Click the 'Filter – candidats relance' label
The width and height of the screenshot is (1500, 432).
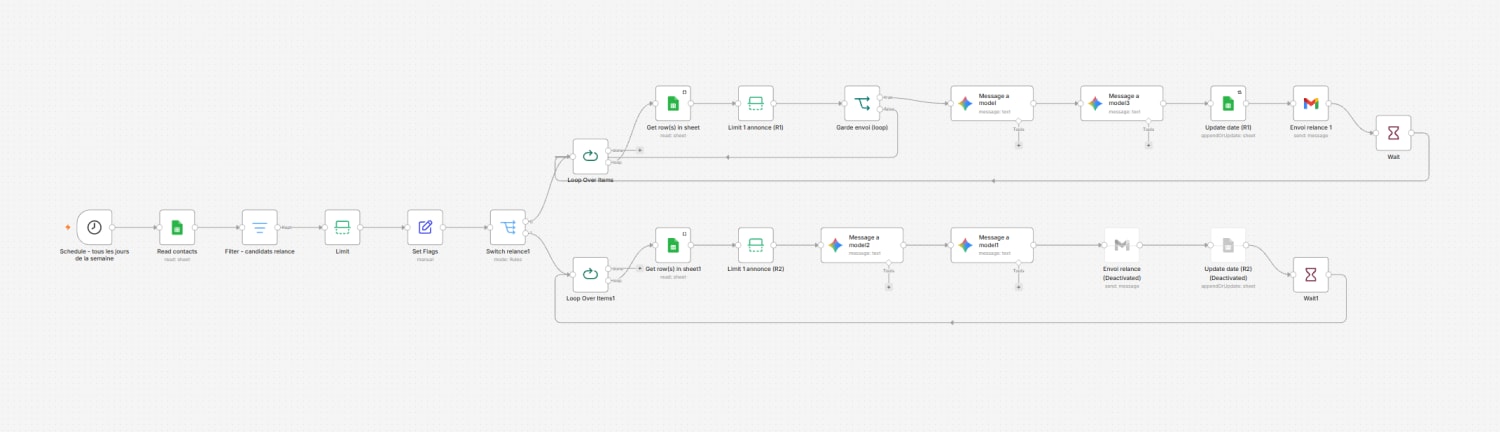pyautogui.click(x=260, y=251)
